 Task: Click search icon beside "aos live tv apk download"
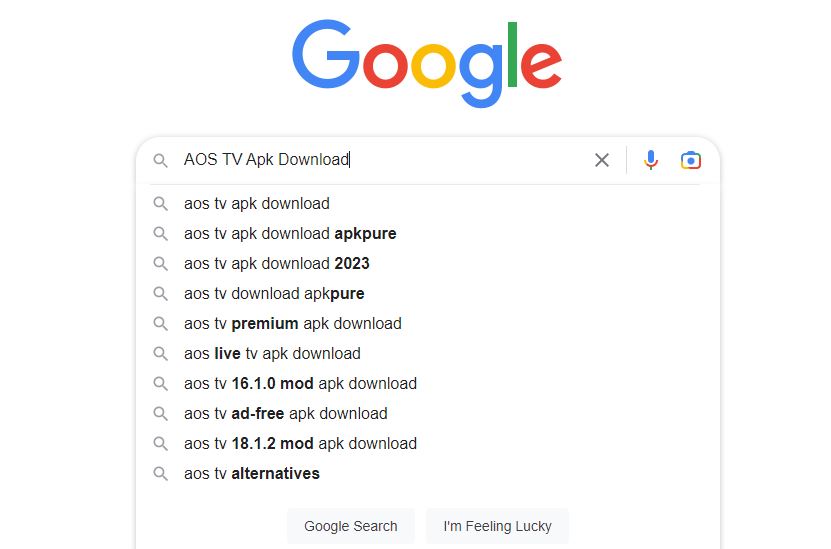[x=160, y=354]
